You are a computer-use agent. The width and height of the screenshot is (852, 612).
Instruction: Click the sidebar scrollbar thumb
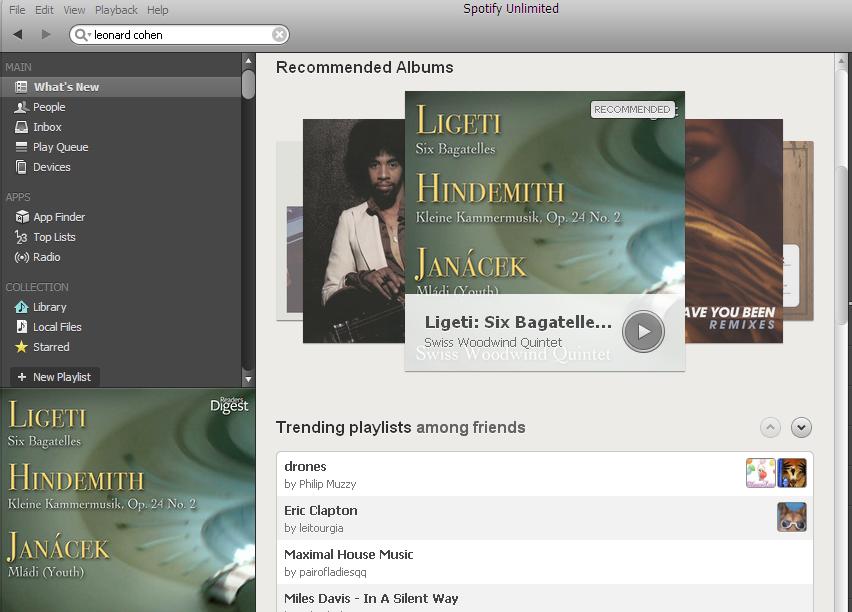pos(248,84)
